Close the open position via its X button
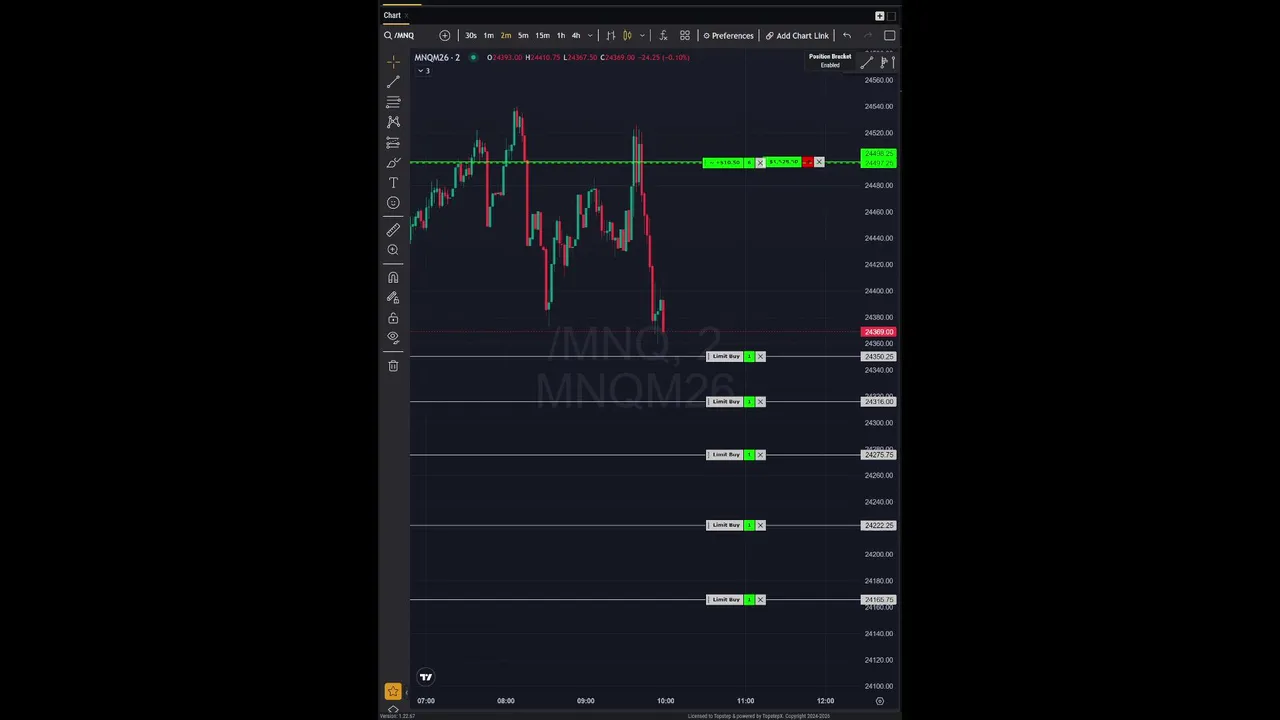Screen dimensions: 1280x720 pyautogui.click(x=760, y=162)
